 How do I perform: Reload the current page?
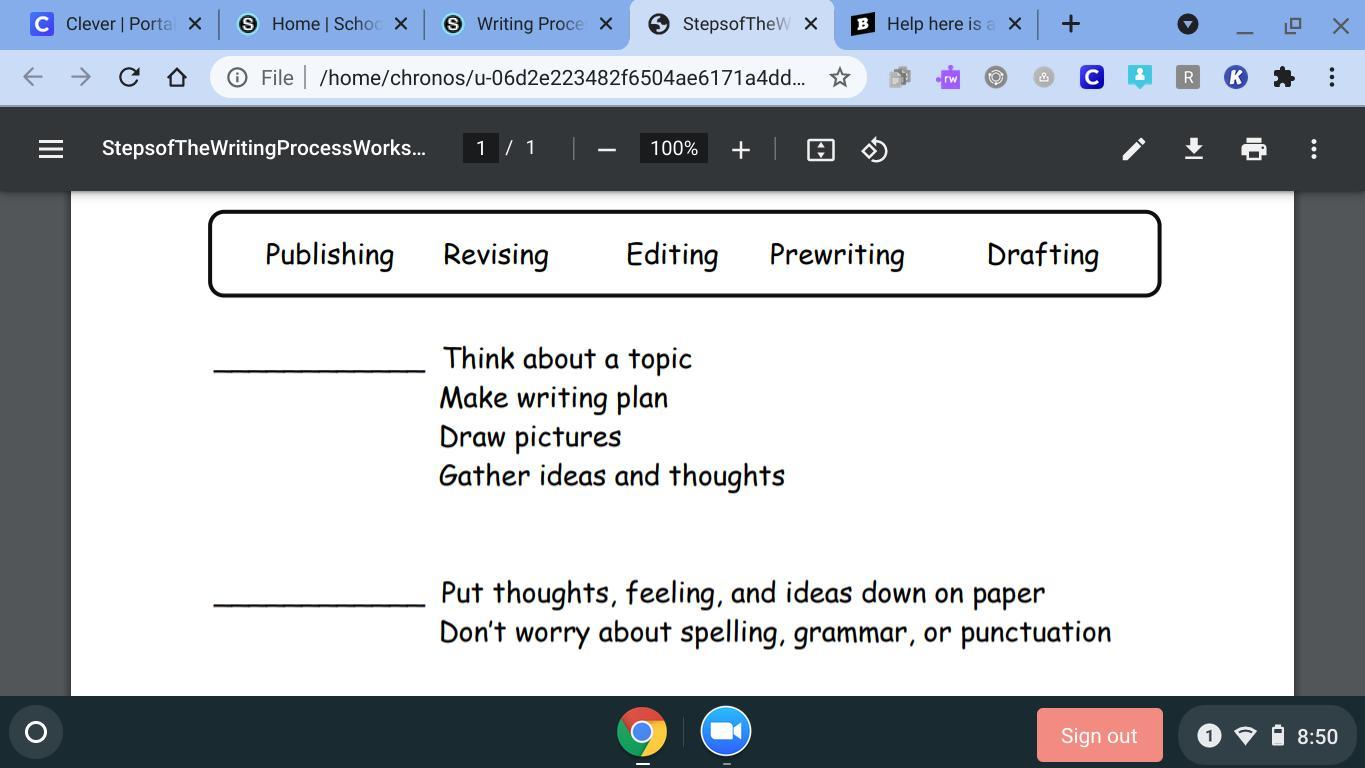(x=129, y=77)
